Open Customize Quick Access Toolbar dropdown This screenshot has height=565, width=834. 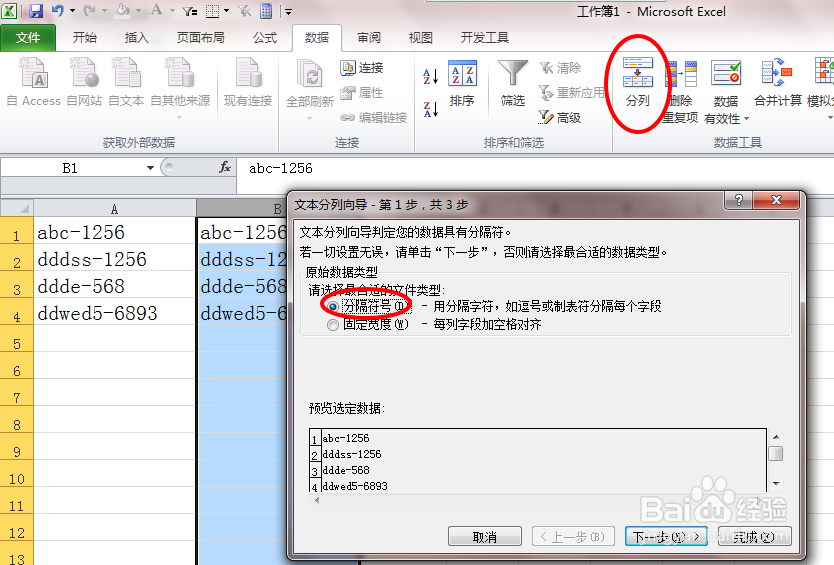288,11
